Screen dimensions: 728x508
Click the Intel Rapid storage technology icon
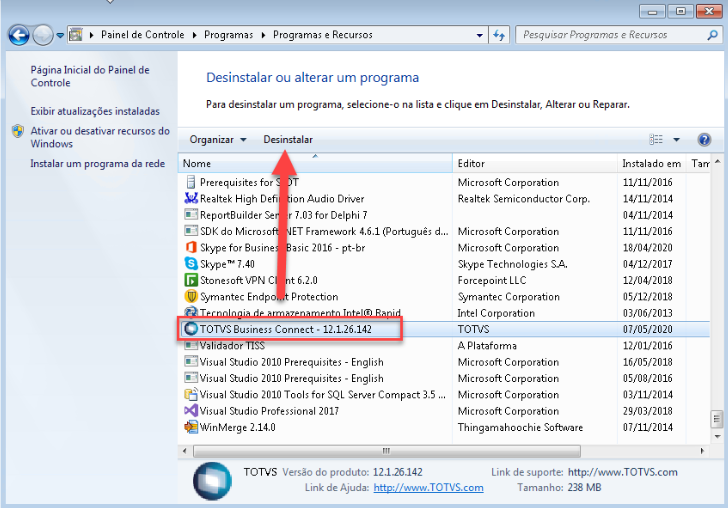tap(191, 312)
